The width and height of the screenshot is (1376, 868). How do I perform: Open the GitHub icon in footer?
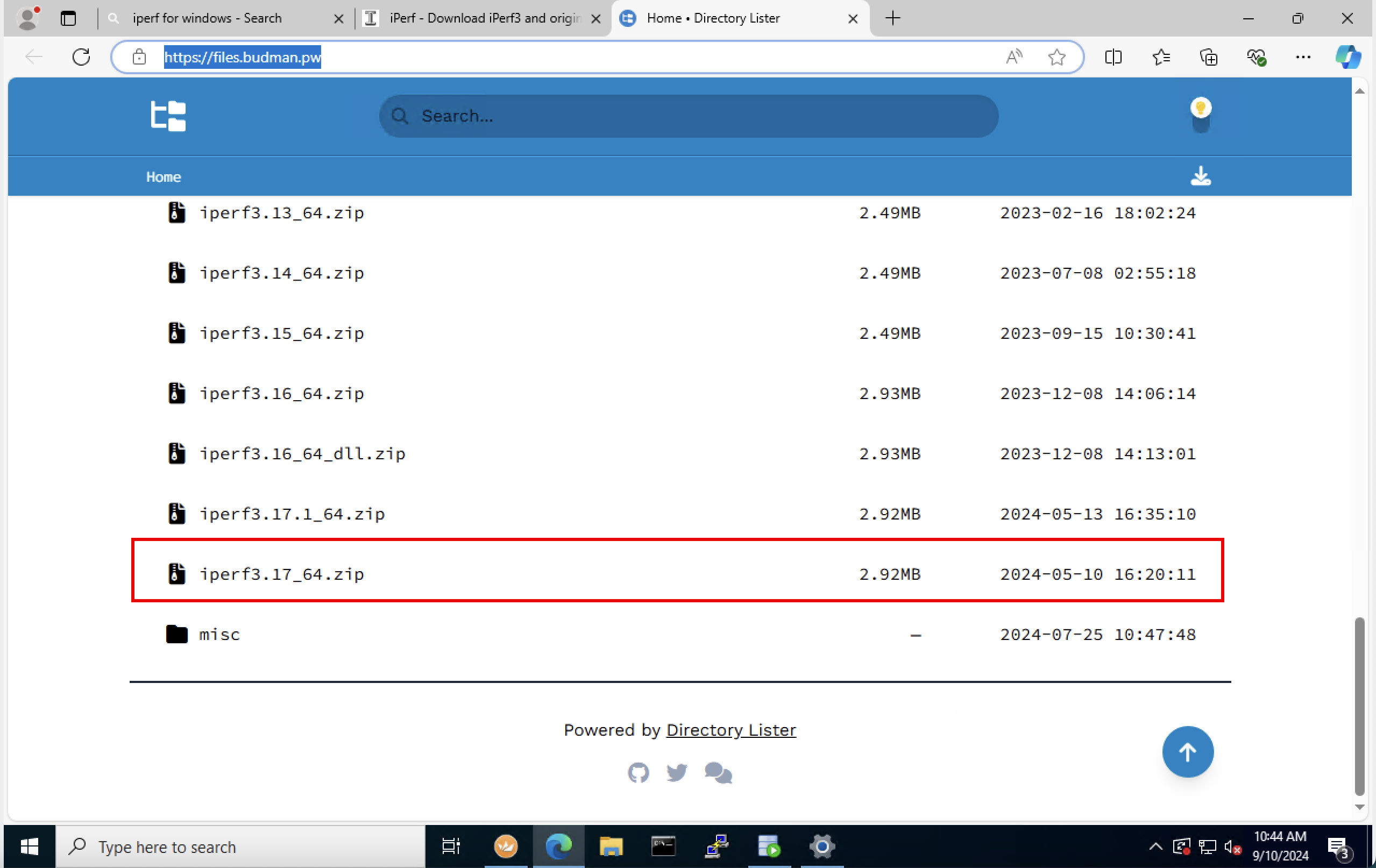638,773
